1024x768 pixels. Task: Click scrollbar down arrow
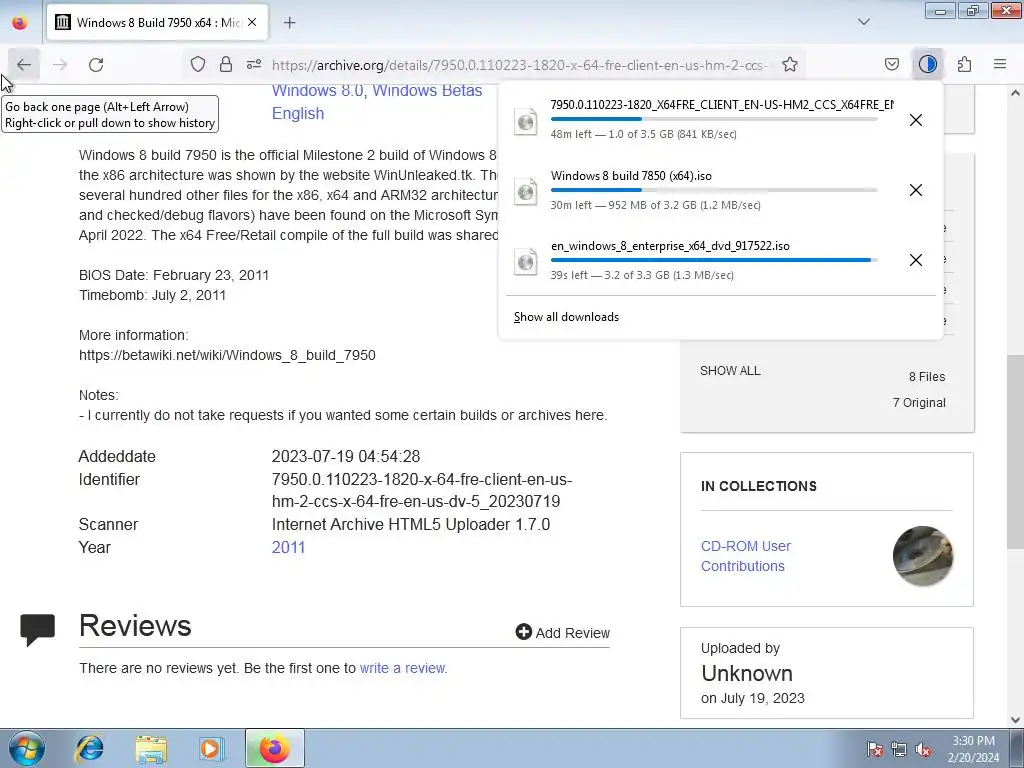pos(1015,720)
